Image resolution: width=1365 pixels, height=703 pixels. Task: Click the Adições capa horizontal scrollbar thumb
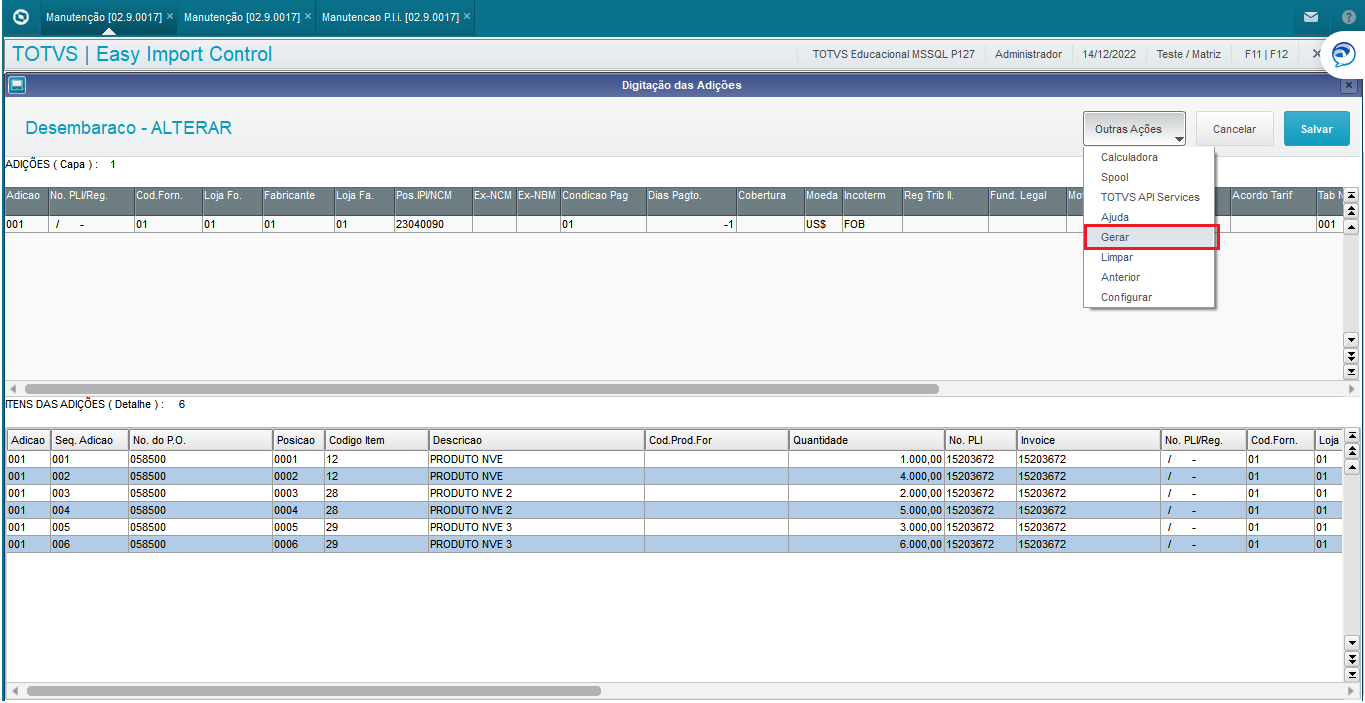(x=481, y=389)
